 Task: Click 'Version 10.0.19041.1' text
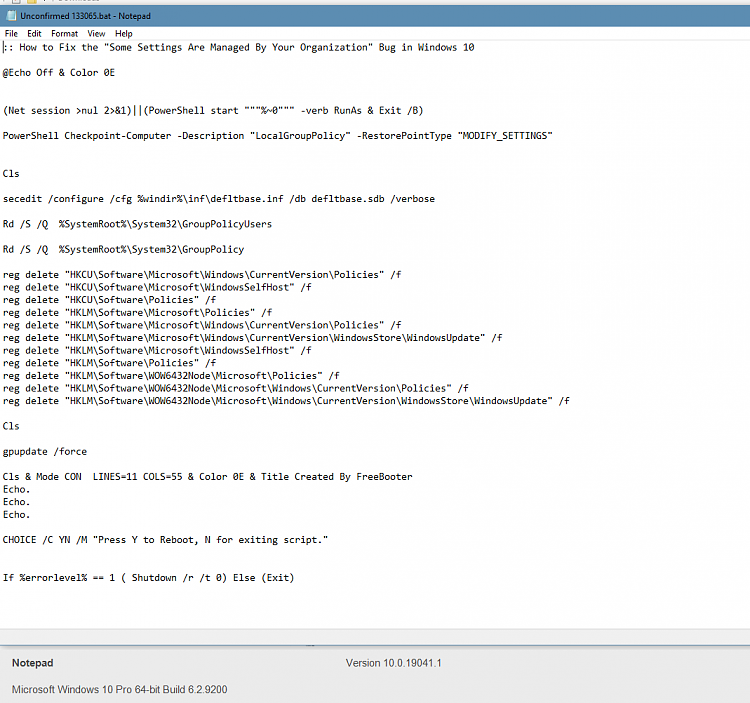[394, 663]
